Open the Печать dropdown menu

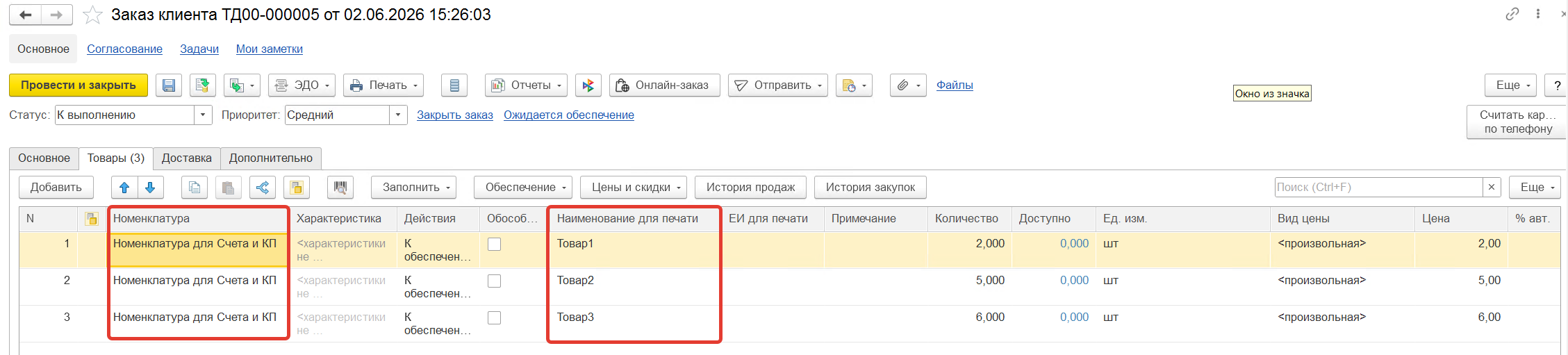[x=384, y=85]
